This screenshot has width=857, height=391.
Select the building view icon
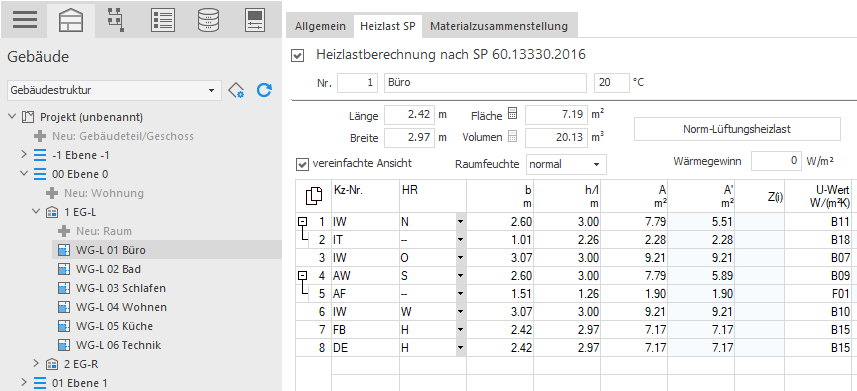click(x=70, y=19)
